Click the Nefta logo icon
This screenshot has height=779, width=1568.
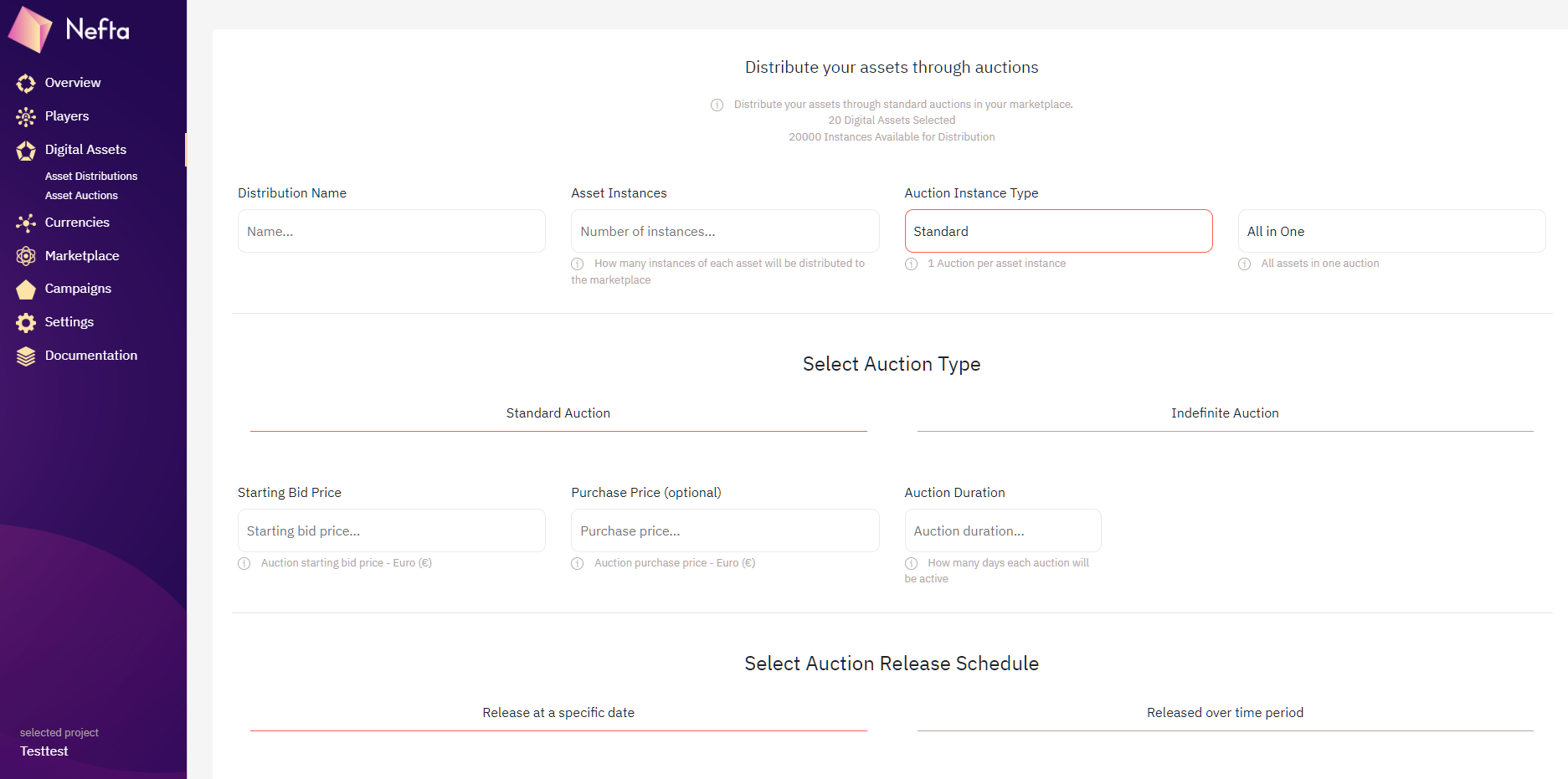[x=30, y=29]
